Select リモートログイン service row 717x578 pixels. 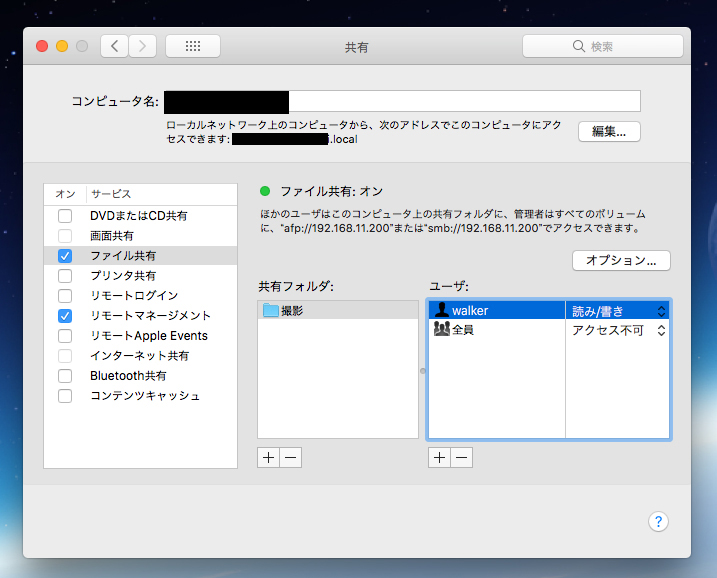pos(134,296)
